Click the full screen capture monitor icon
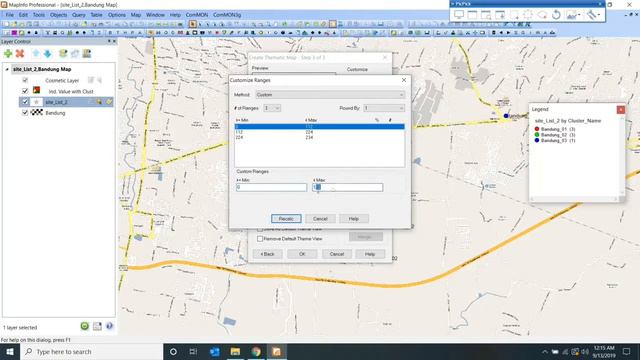This screenshot has width=640, height=360. point(459,15)
